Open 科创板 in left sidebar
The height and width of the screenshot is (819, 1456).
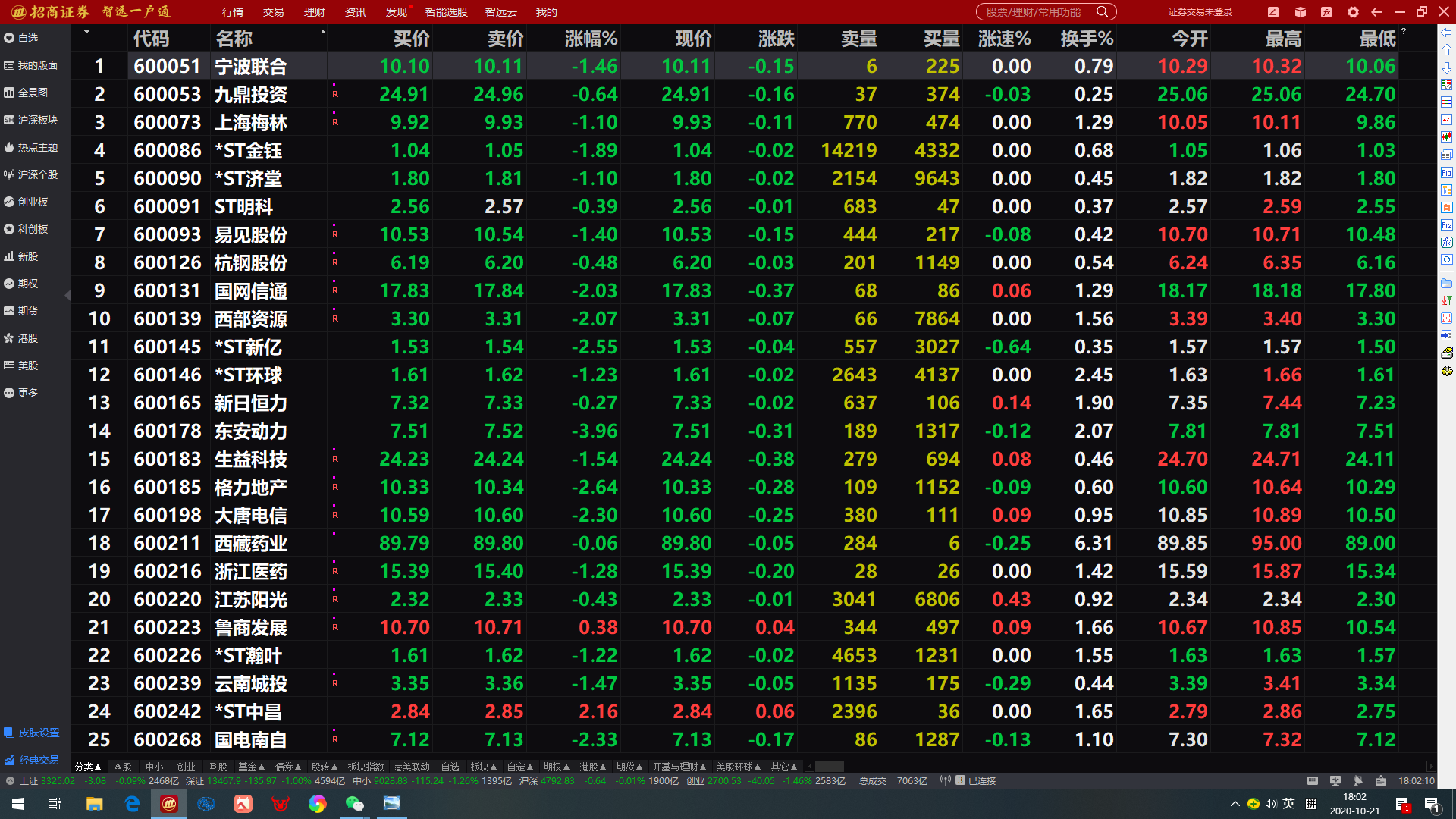[33, 229]
